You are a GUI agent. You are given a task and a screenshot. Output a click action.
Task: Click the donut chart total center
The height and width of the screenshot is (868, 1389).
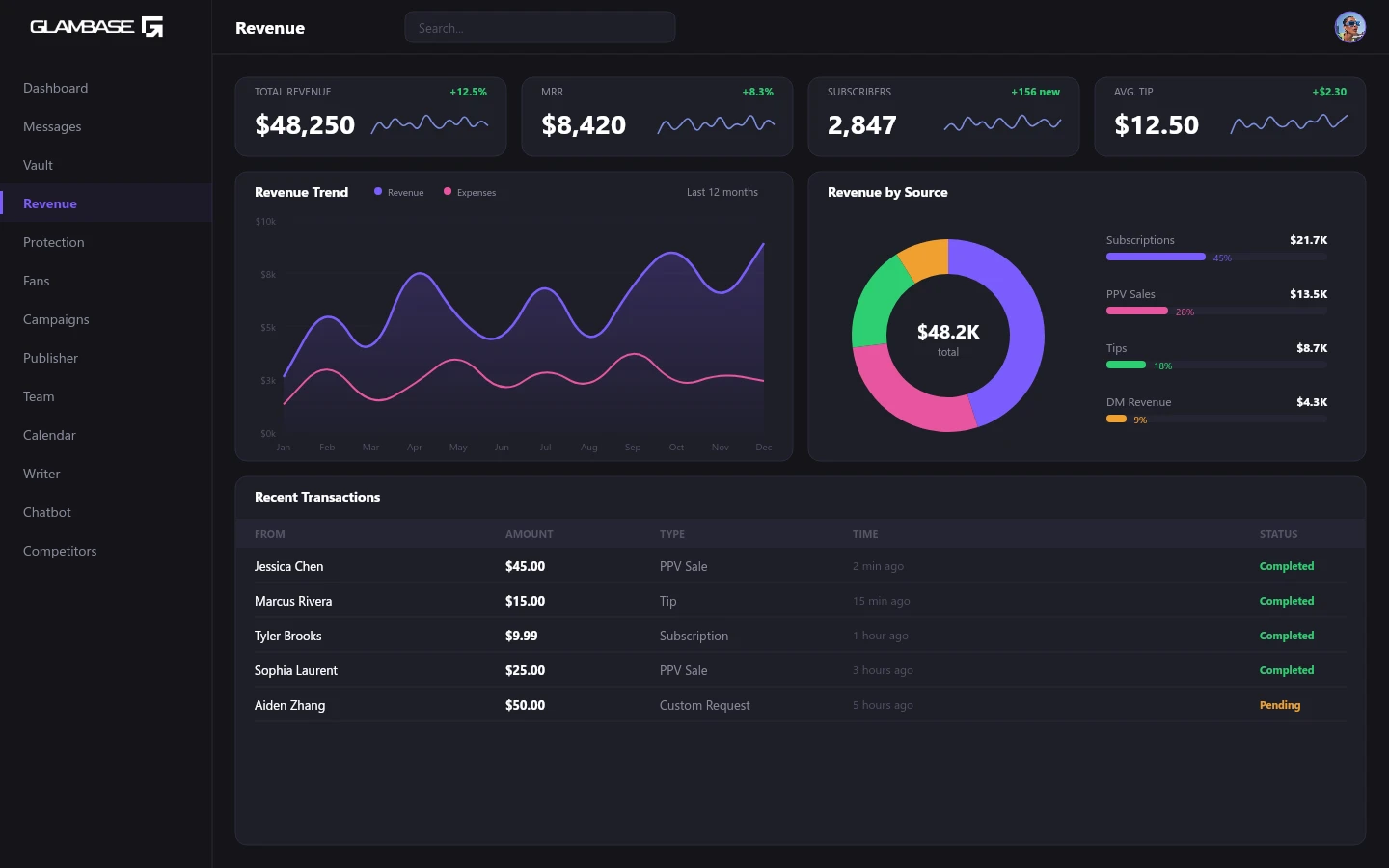click(x=947, y=337)
